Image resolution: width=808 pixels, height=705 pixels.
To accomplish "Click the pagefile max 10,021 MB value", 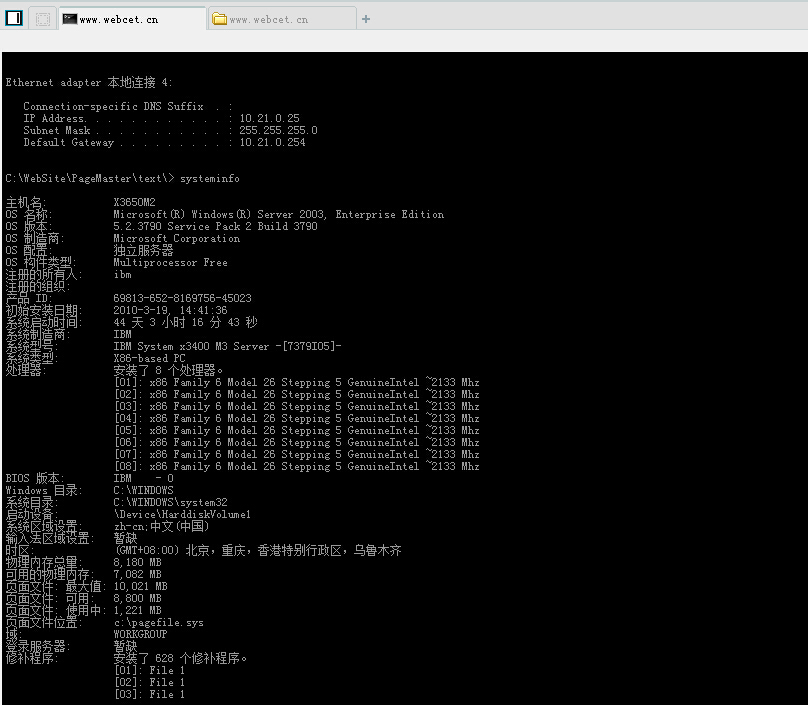I will click(x=140, y=586).
